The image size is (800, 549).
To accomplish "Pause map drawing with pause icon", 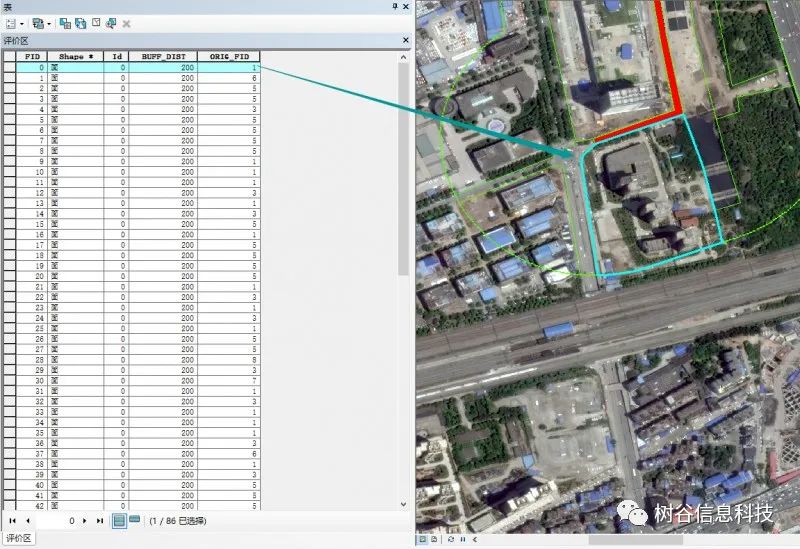I will click(x=463, y=539).
